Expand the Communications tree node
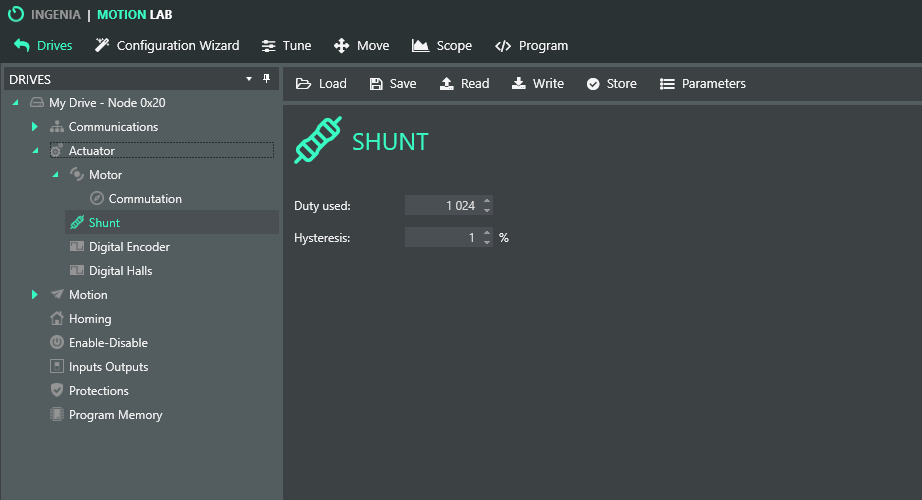922x500 pixels. [x=34, y=127]
